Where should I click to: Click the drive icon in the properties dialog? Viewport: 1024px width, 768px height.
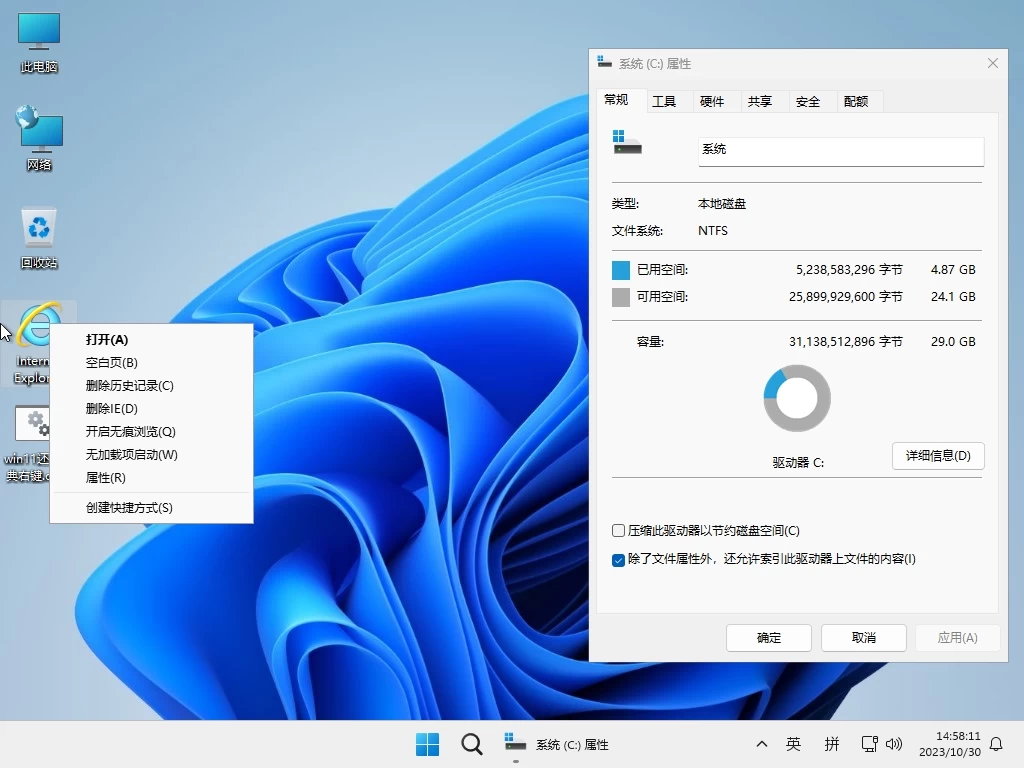[628, 145]
